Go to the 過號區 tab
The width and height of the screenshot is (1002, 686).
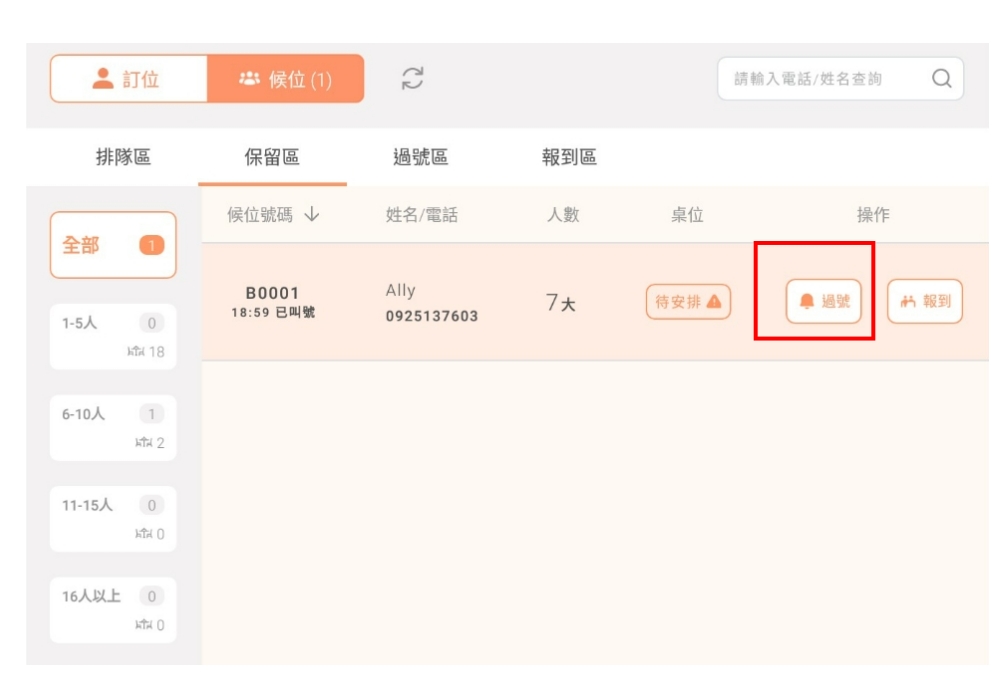(x=420, y=157)
